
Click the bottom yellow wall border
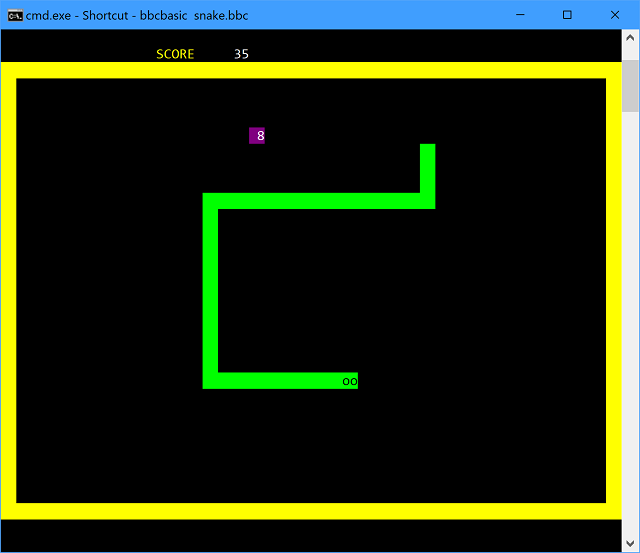point(310,511)
